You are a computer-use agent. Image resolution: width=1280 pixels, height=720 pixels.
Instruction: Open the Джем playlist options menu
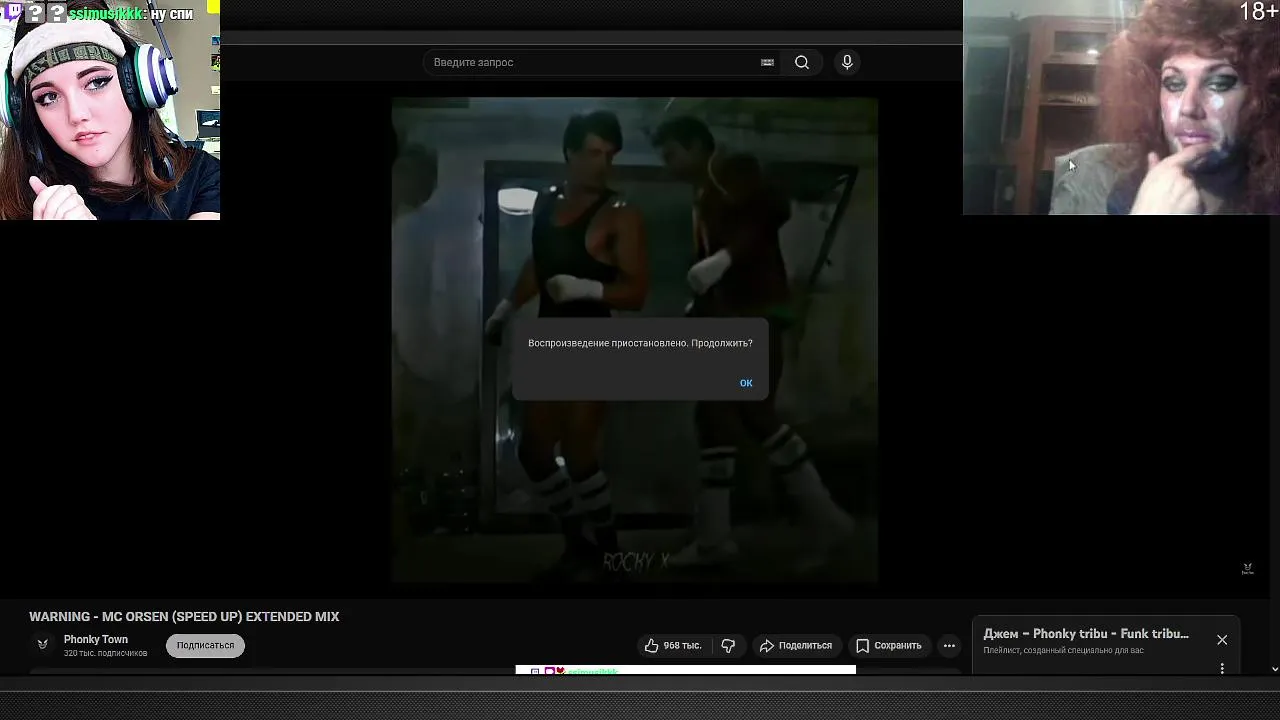(1222, 668)
